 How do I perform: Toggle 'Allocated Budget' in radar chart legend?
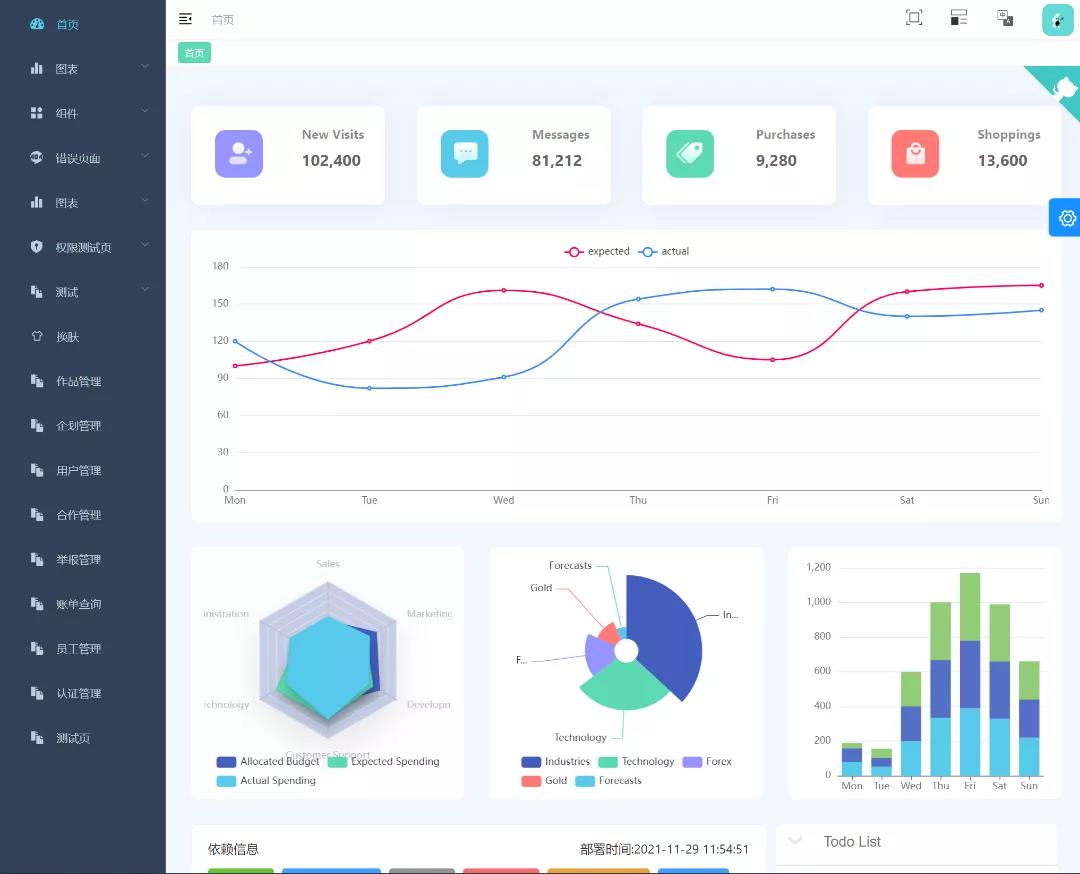pyautogui.click(x=268, y=762)
